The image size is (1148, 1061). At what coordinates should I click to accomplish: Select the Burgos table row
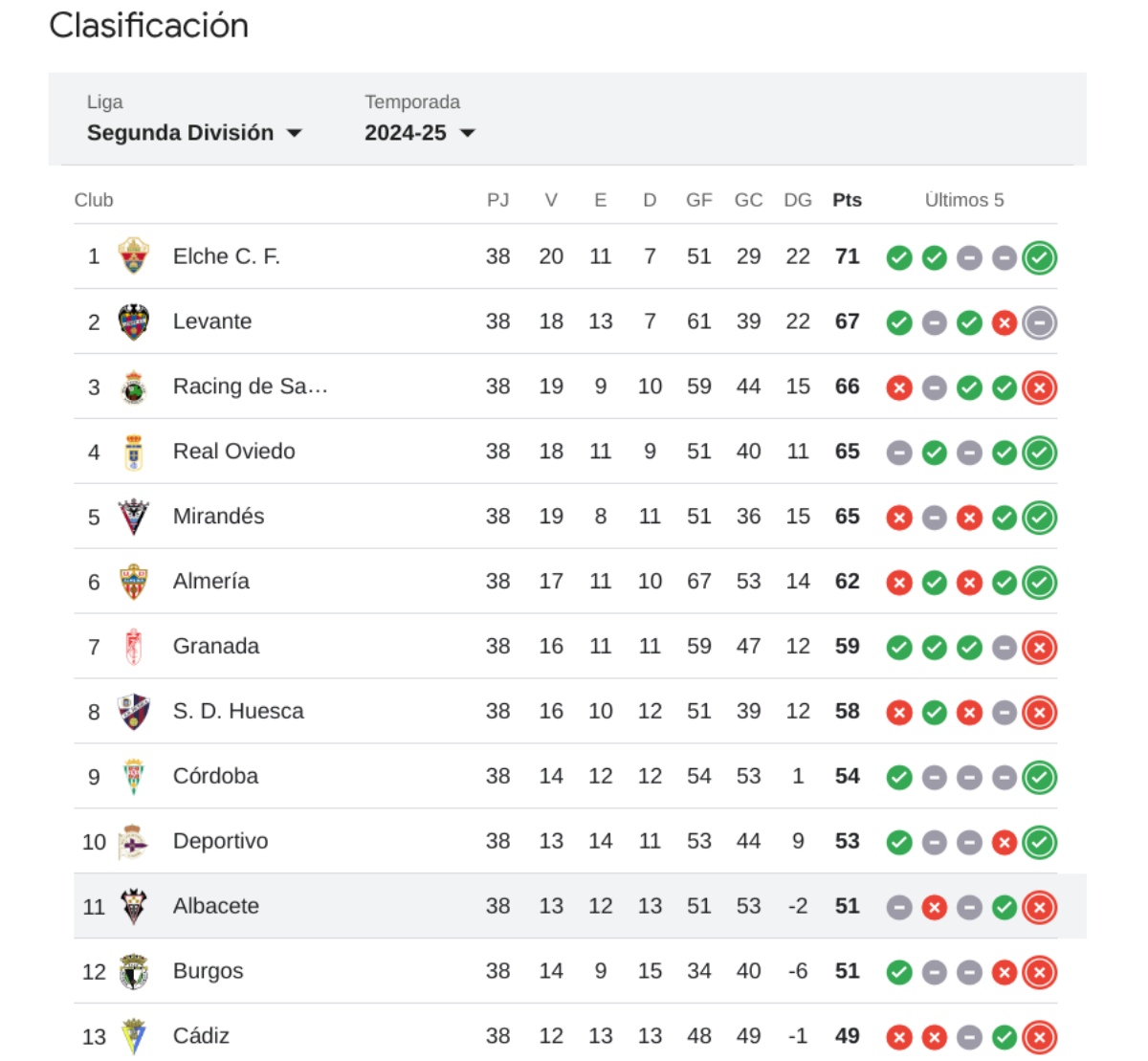(x=565, y=971)
